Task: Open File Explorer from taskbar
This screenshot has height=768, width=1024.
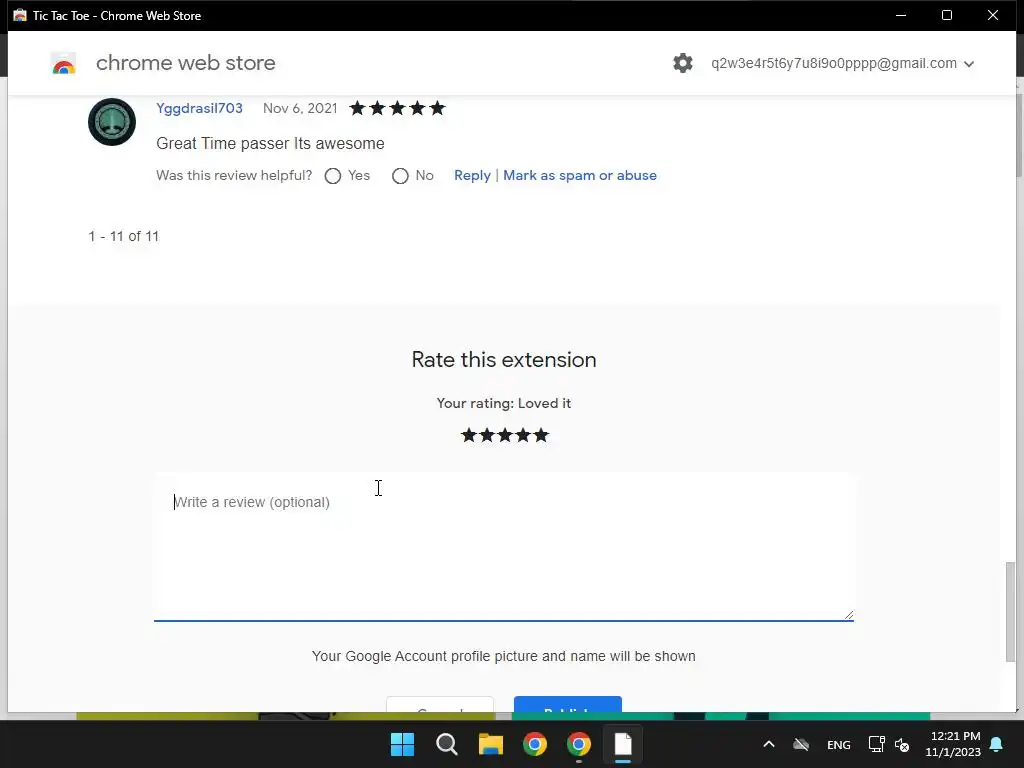Action: [x=490, y=744]
